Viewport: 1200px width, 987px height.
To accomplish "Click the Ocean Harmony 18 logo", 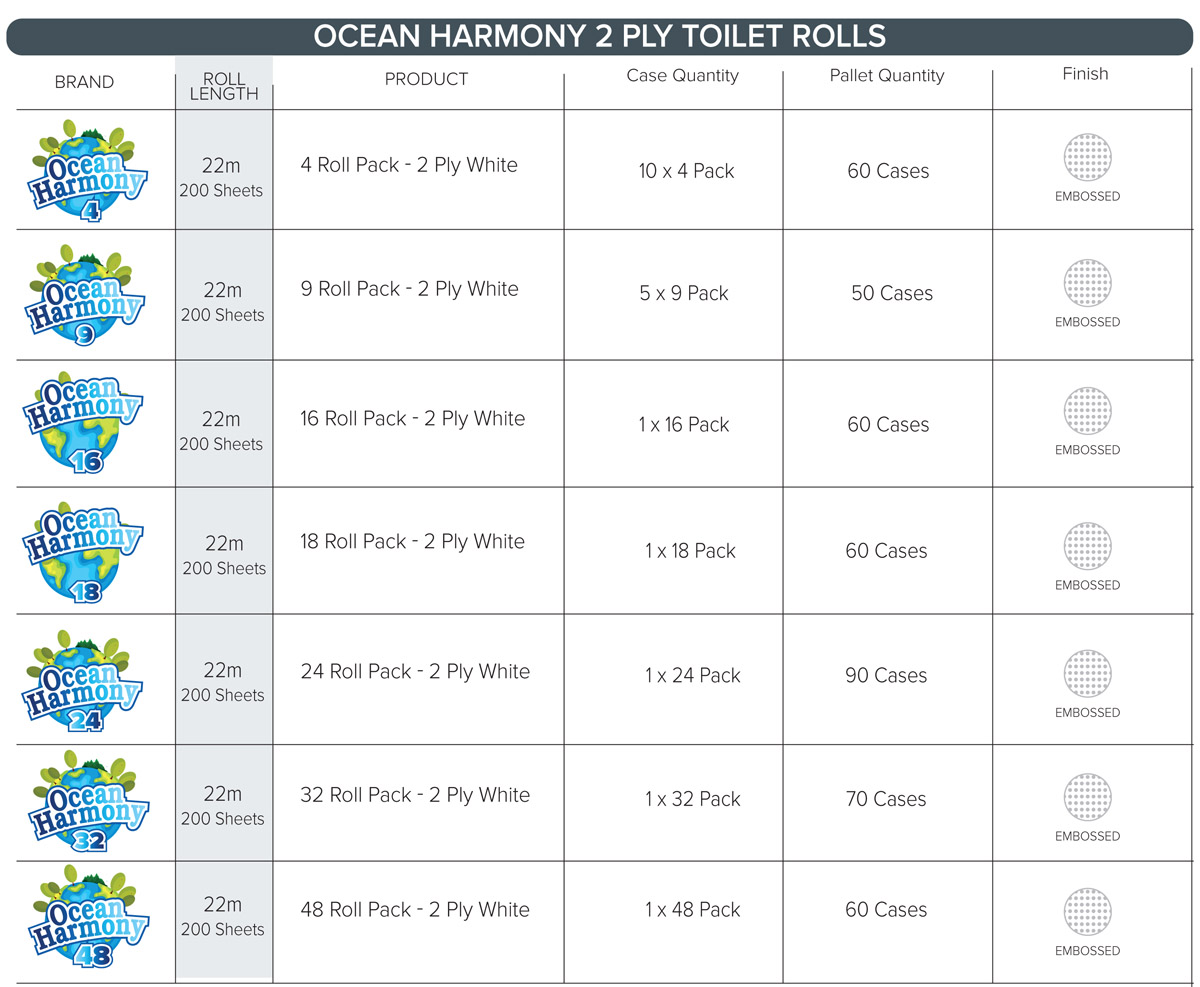I will pyautogui.click(x=83, y=552).
